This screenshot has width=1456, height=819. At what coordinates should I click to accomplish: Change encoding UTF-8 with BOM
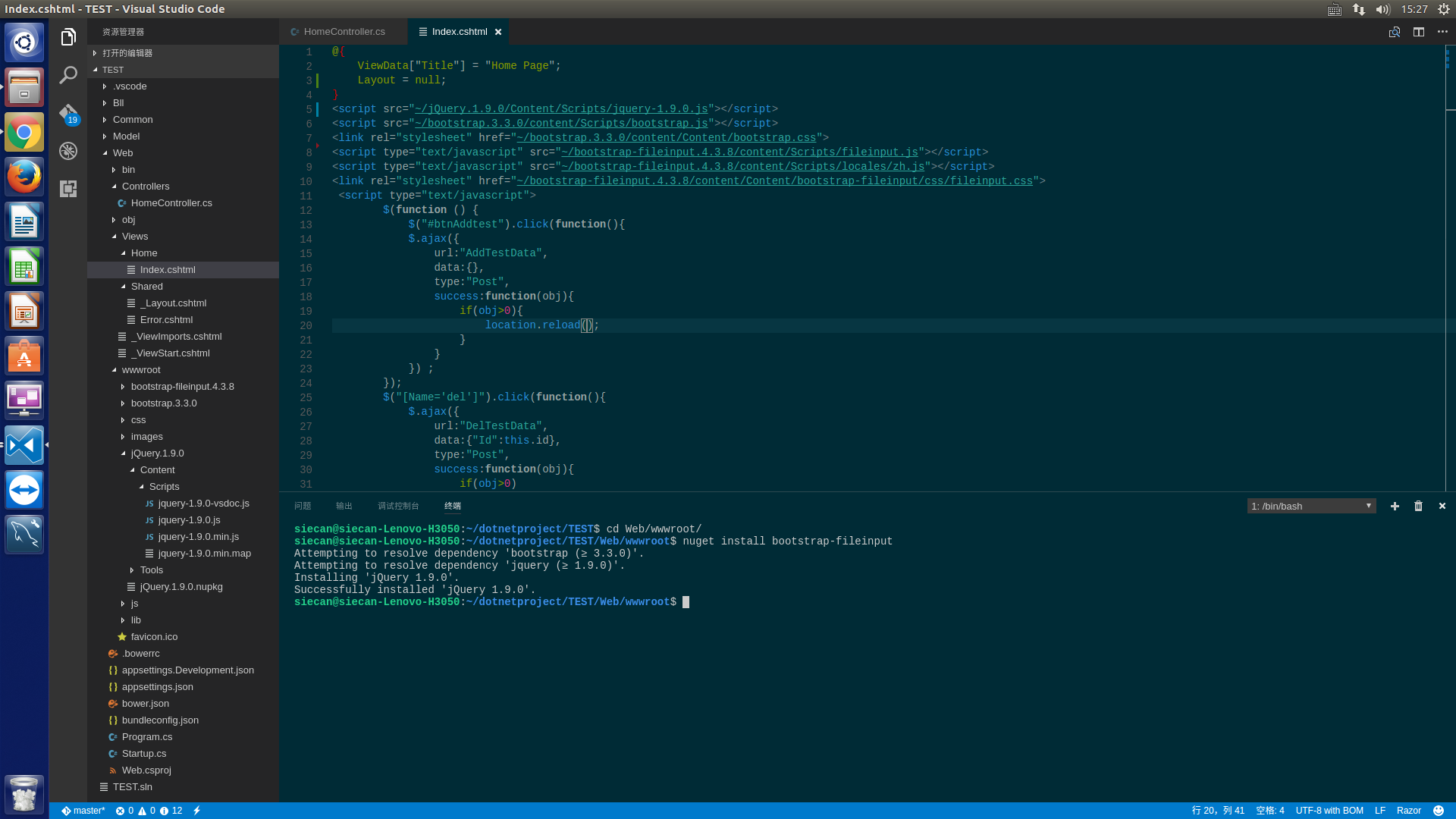[x=1329, y=811]
